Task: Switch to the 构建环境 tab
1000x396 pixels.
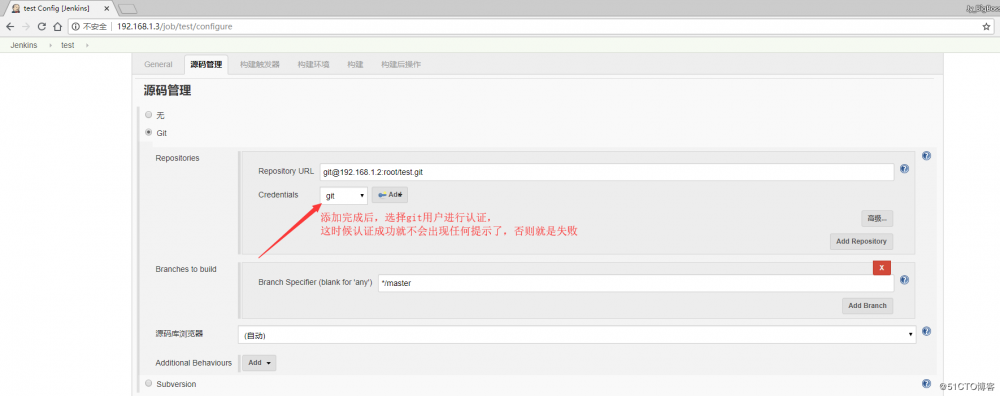Action: tap(313, 64)
